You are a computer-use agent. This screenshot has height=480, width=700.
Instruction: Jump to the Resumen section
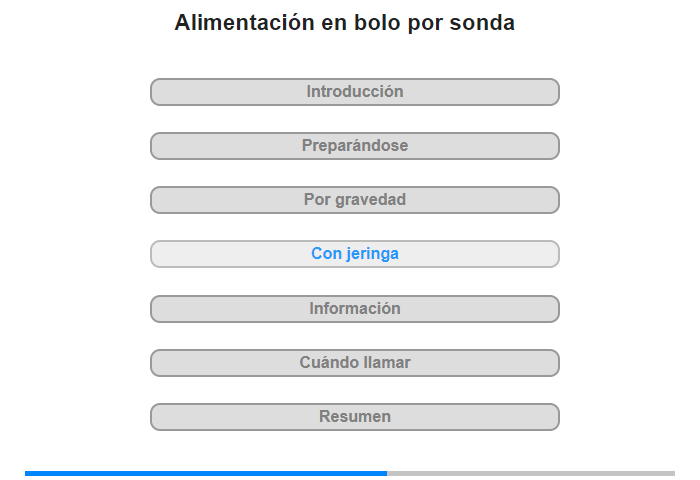tap(355, 417)
